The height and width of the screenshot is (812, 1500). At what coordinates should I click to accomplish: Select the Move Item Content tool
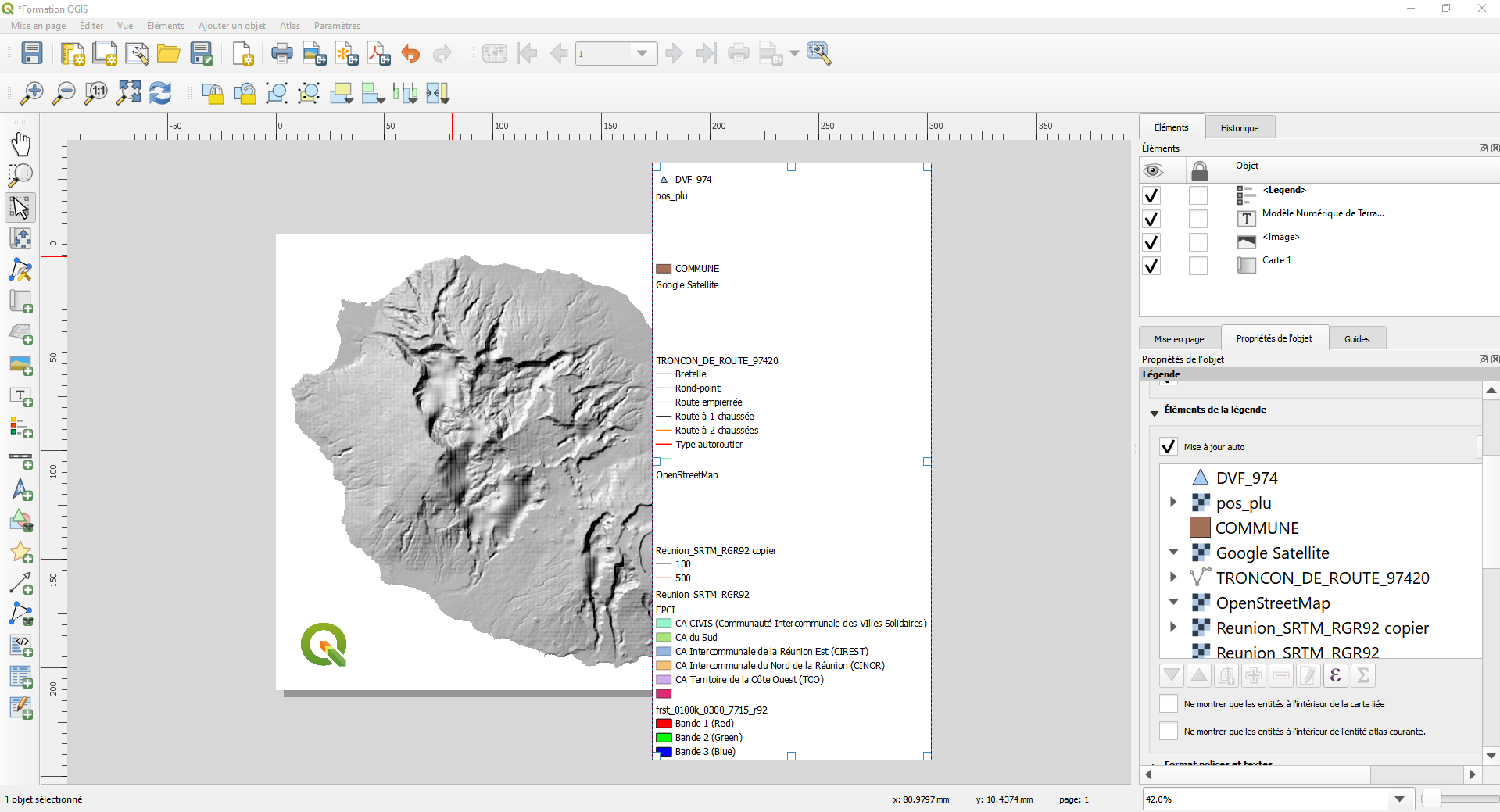(20, 238)
